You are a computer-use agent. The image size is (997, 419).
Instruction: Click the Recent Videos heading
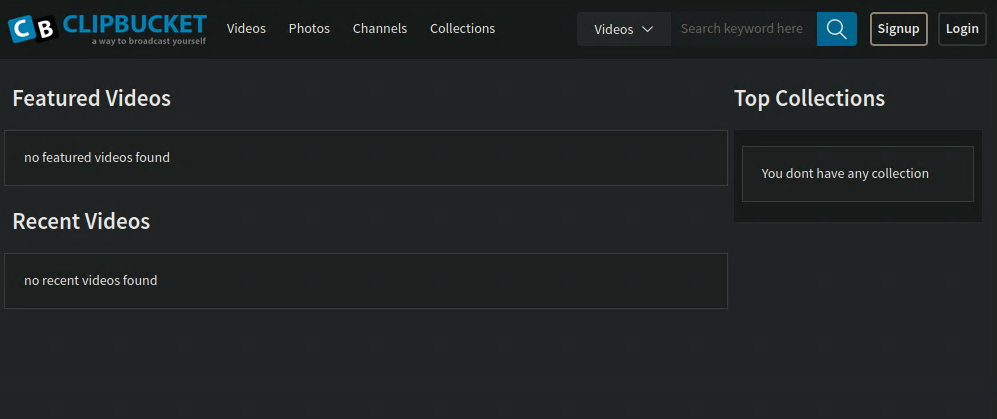coord(81,221)
